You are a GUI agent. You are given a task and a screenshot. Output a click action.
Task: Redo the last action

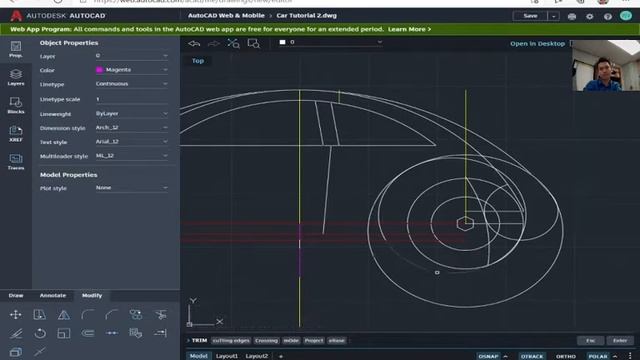[214, 43]
